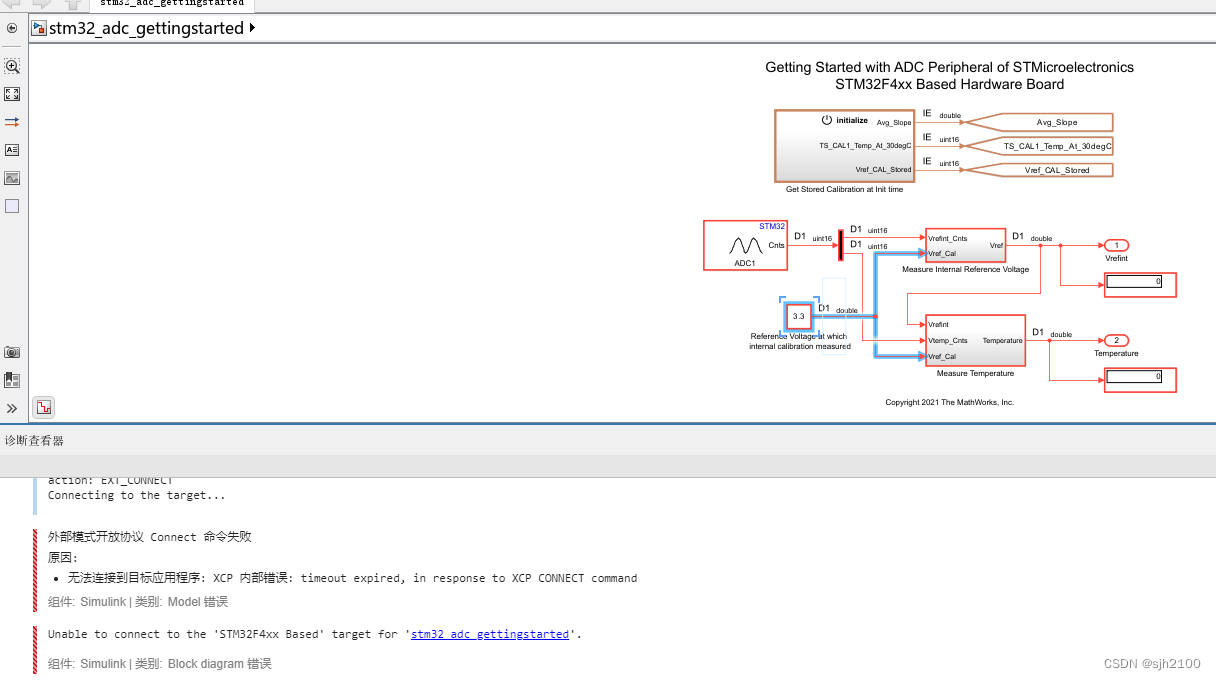Click the 'Unable to connect to the STM32F4xx' message
The width and height of the screenshot is (1216, 680).
coord(315,634)
